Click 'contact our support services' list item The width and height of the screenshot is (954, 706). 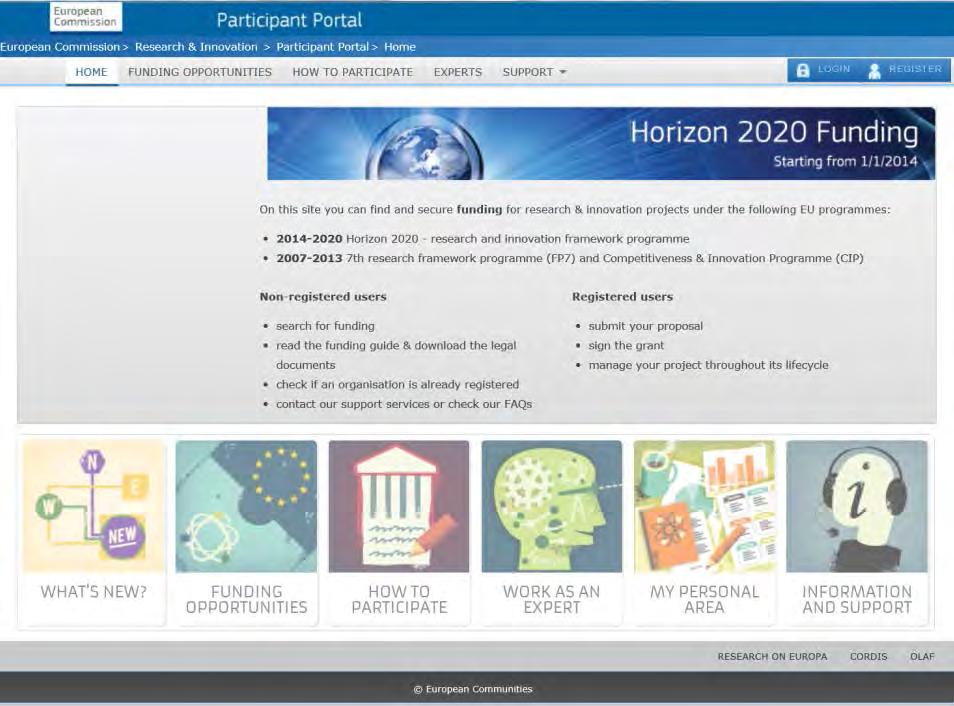click(x=404, y=404)
